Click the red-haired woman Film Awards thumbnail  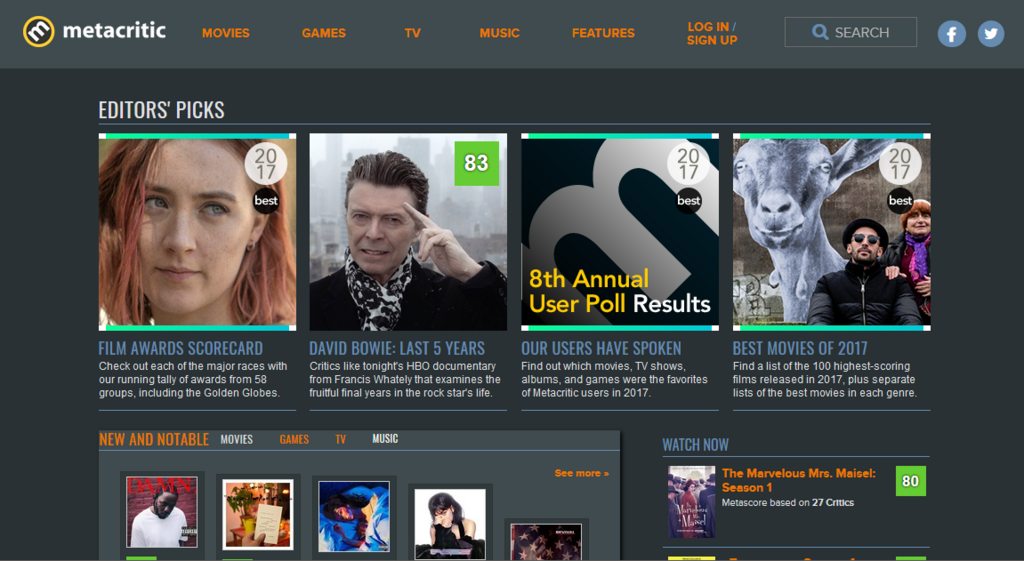(x=197, y=232)
